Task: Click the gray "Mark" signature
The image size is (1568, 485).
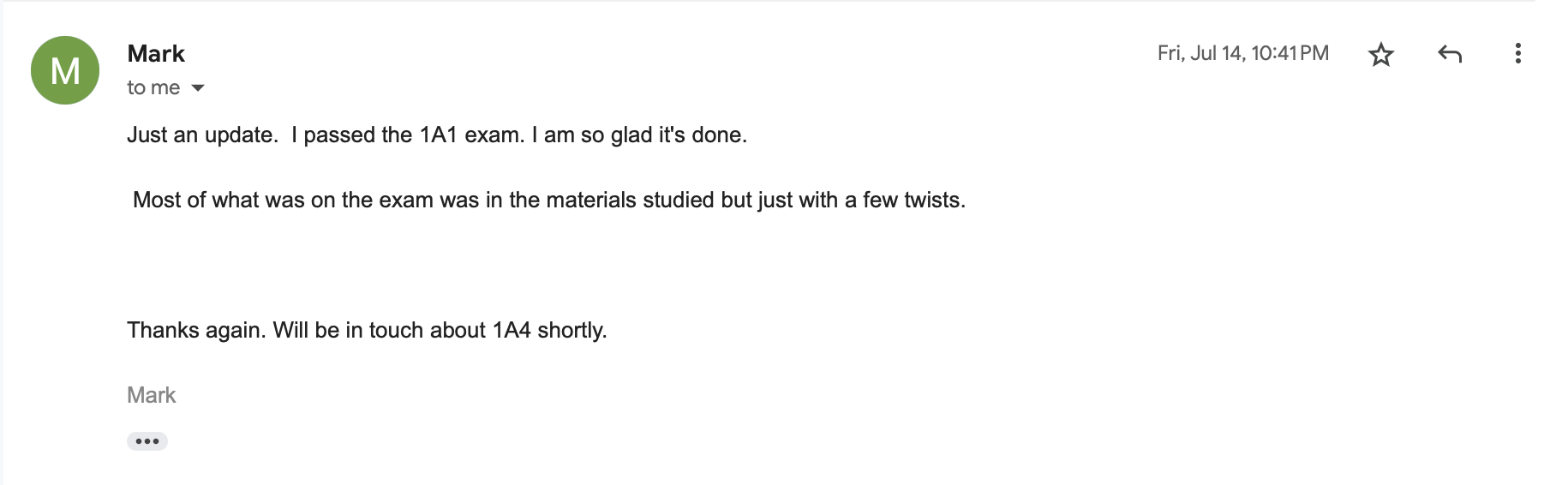Action: point(151,395)
